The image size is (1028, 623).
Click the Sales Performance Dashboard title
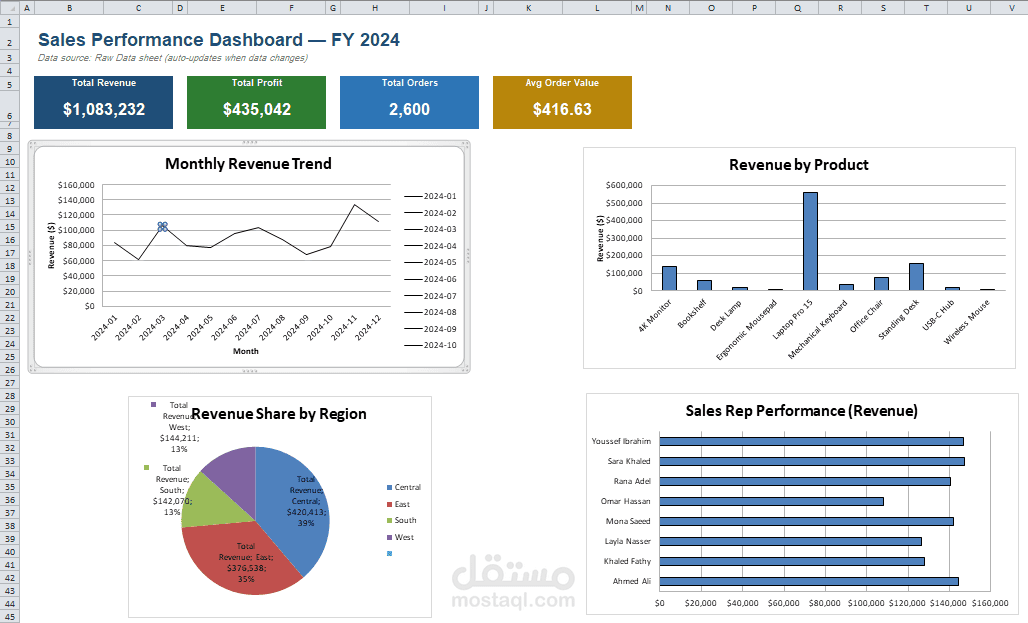[x=219, y=40]
